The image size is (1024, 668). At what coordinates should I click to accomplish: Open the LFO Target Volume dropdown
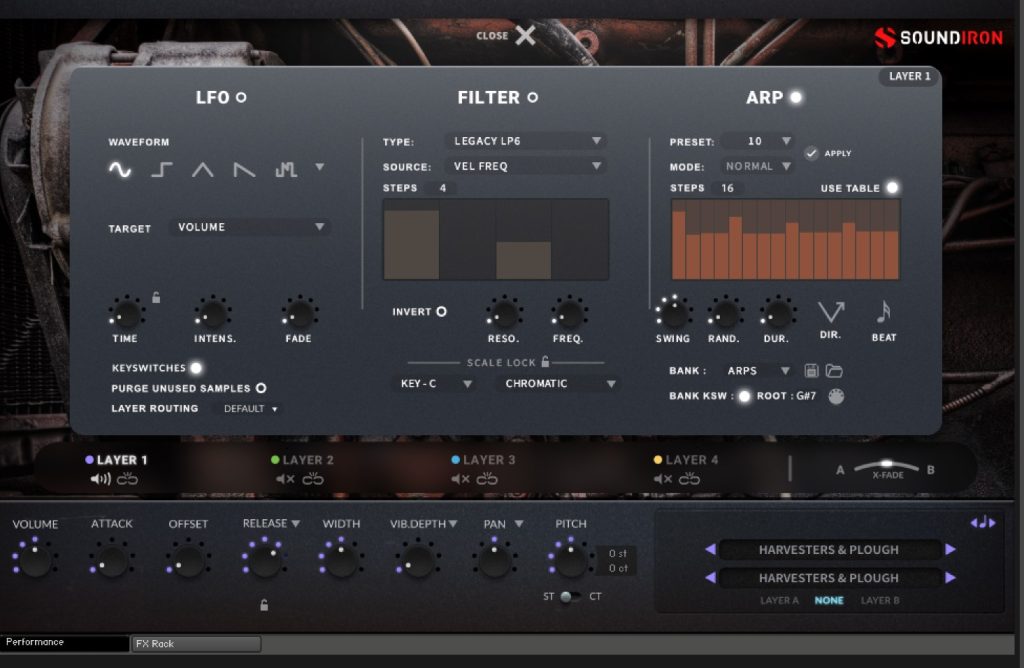click(x=250, y=228)
